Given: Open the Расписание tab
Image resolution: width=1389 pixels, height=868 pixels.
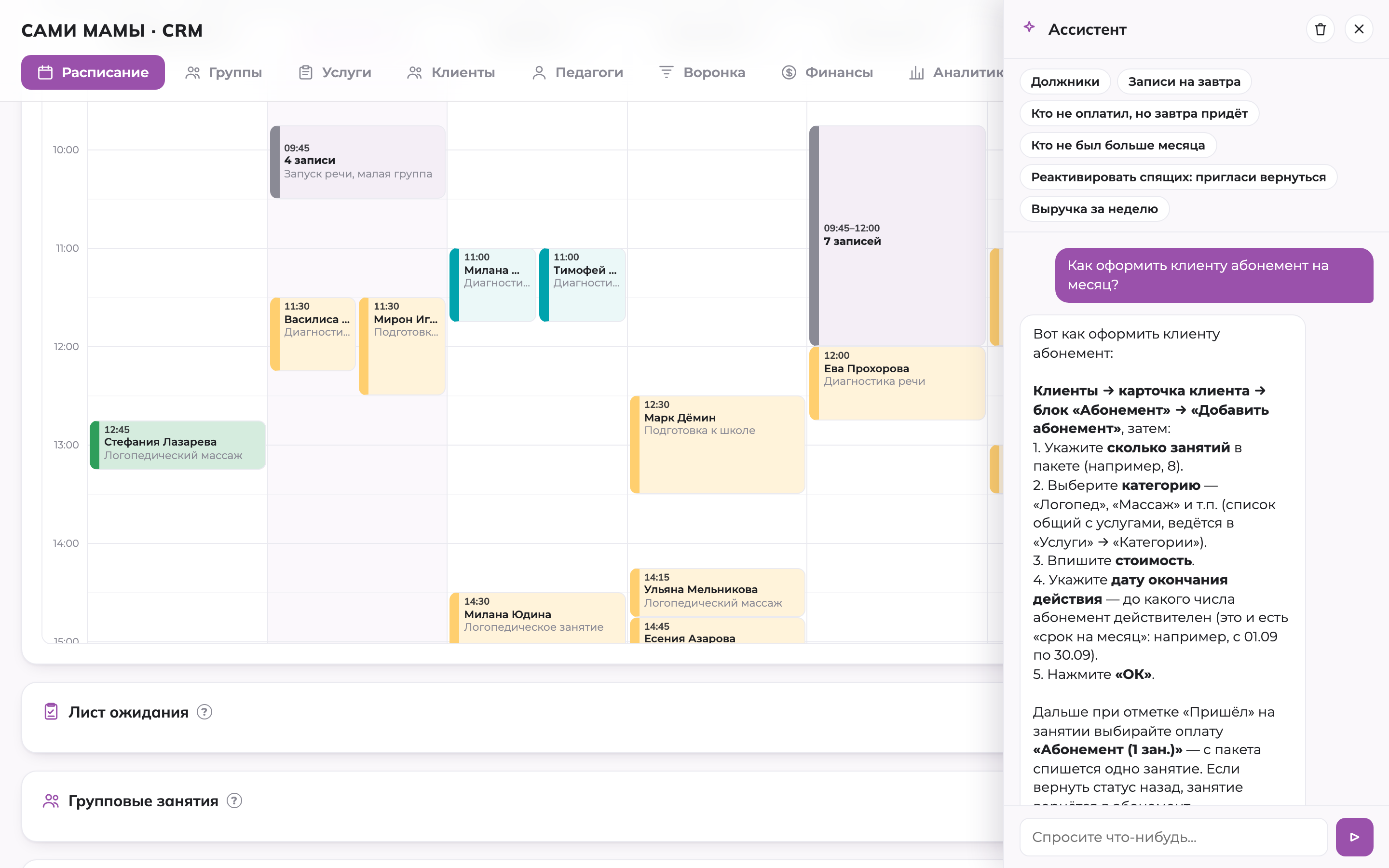Looking at the screenshot, I should pos(93,72).
